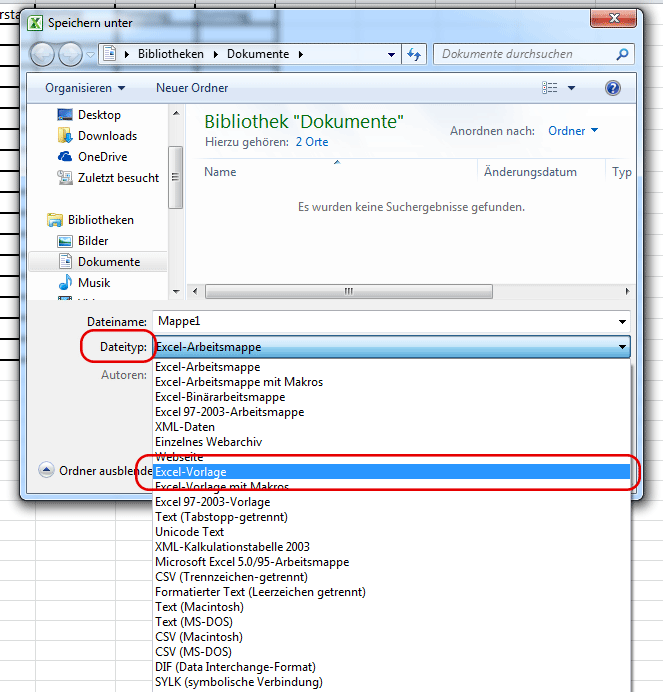Expand the chevron after Bibliotheken in the path
This screenshot has width=663, height=692.
216,54
